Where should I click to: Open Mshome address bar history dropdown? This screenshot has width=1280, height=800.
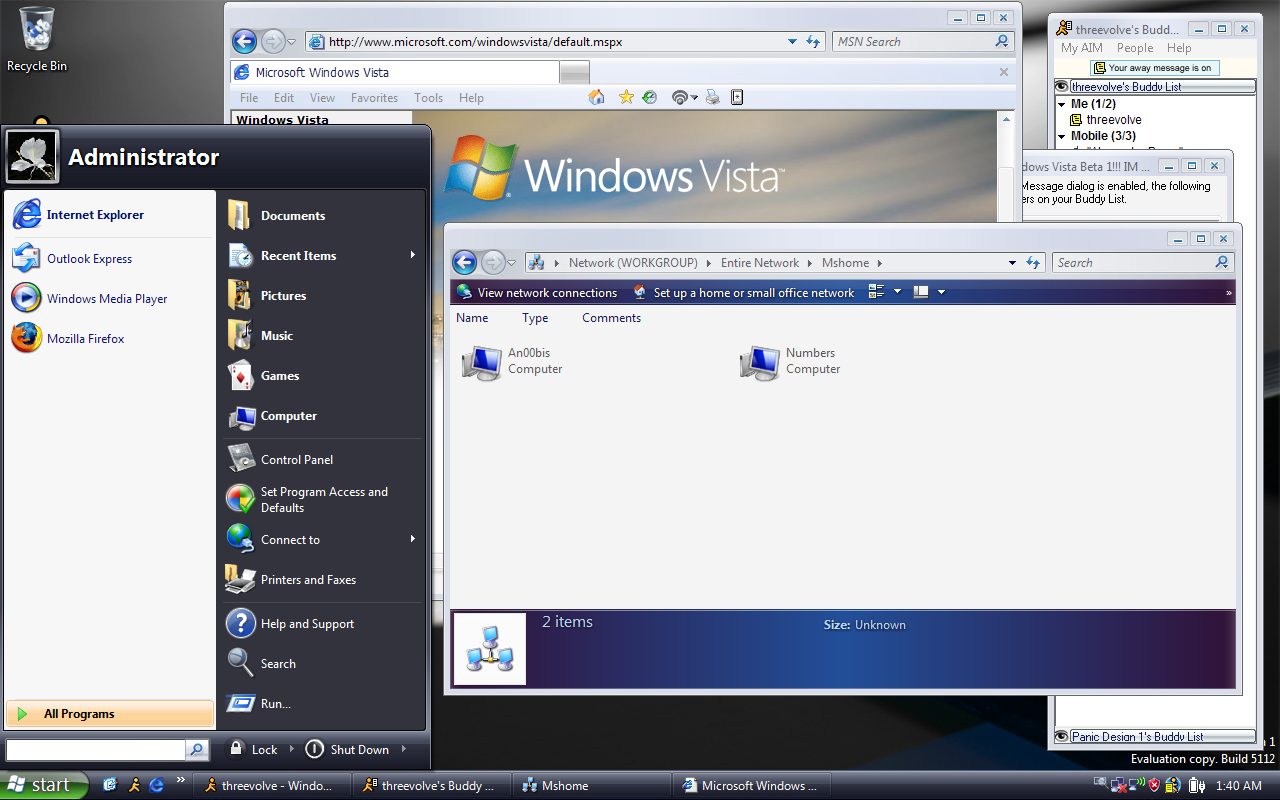[x=1012, y=262]
